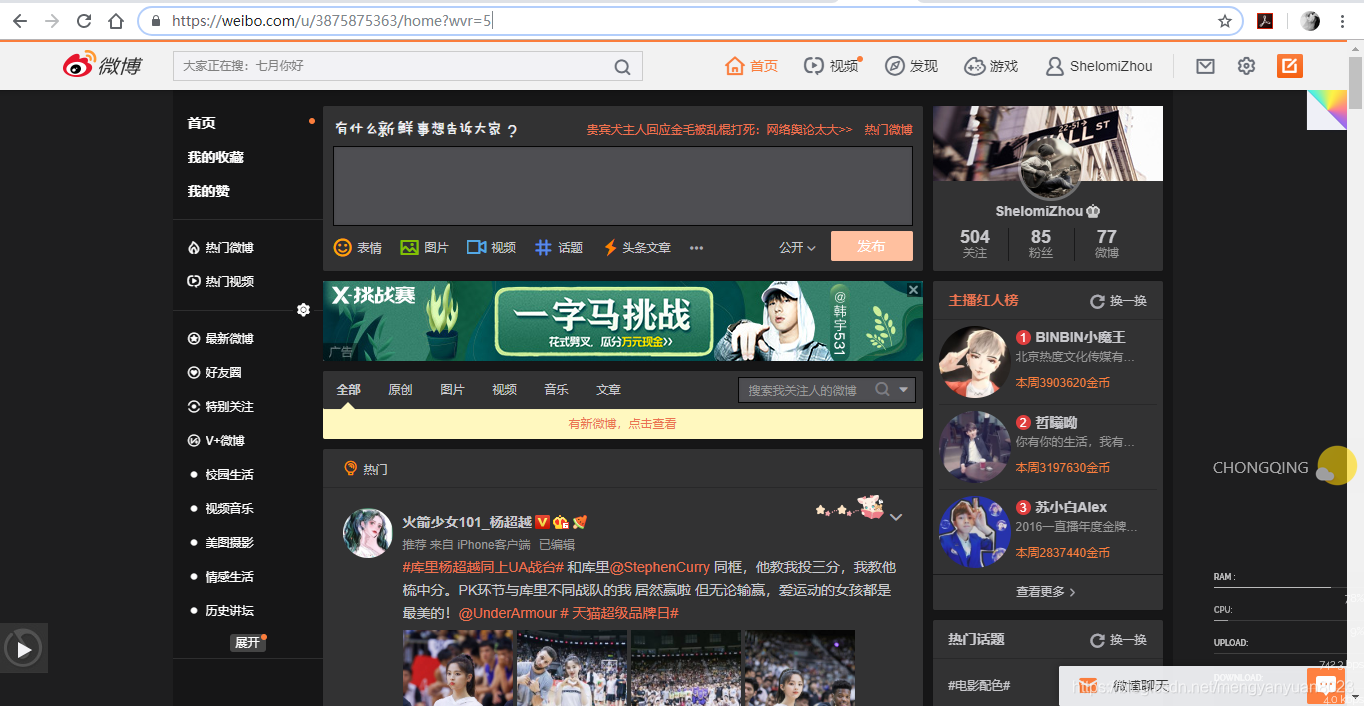1364x706 pixels.
Task: Open the 美图摄影 group in sidebar
Action: 229,543
